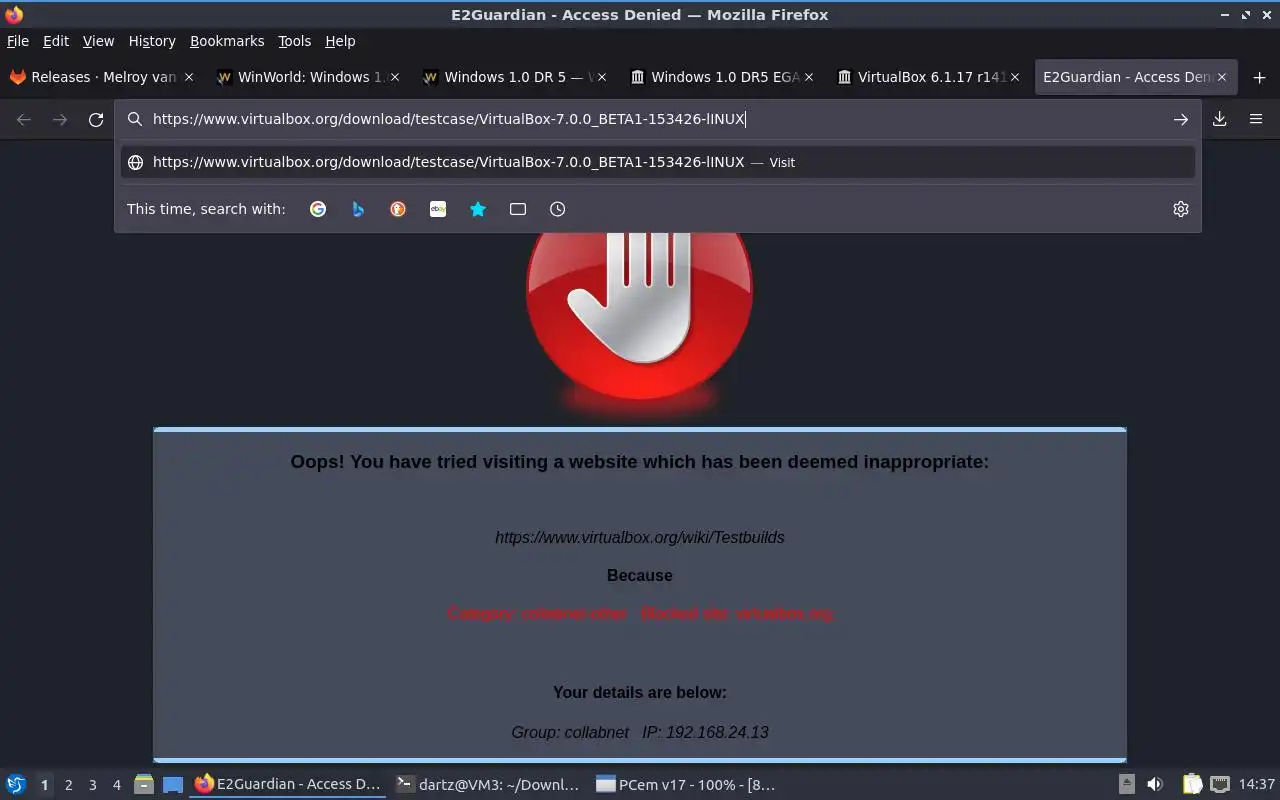This screenshot has width=1280, height=800.
Task: Open clipboard manager tray icon
Action: (1192, 784)
